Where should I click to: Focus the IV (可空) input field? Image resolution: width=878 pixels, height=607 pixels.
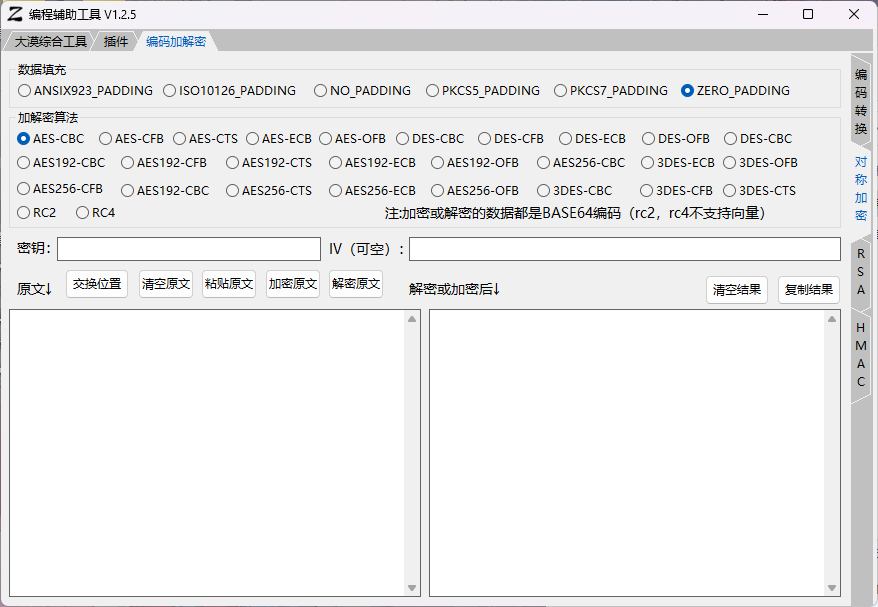point(624,249)
